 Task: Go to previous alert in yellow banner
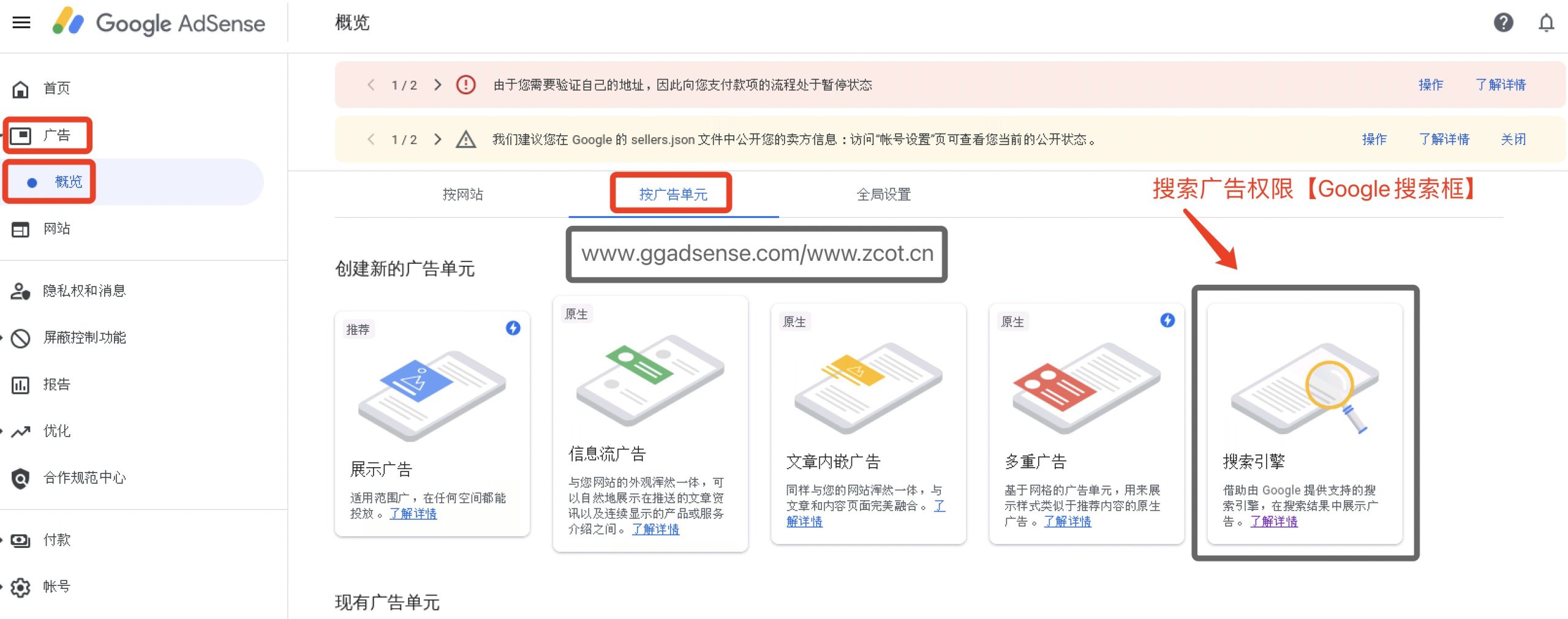pos(371,140)
